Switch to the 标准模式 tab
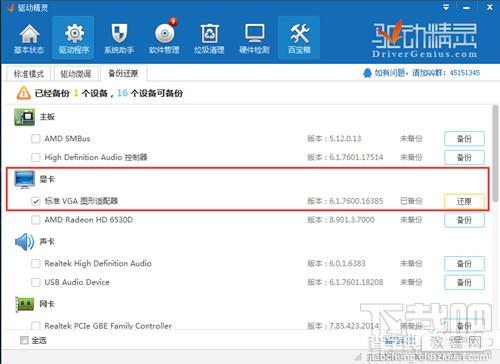 [28, 74]
